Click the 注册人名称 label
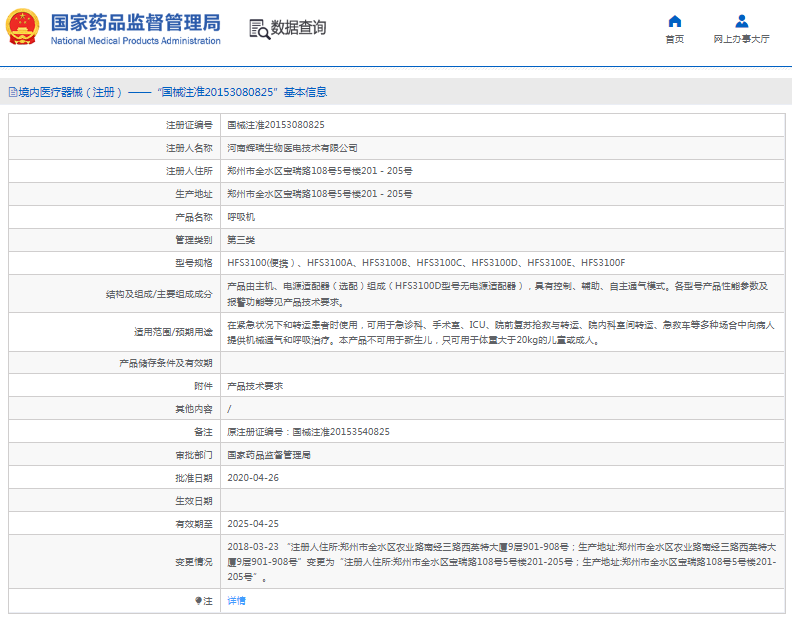 pyautogui.click(x=189, y=148)
